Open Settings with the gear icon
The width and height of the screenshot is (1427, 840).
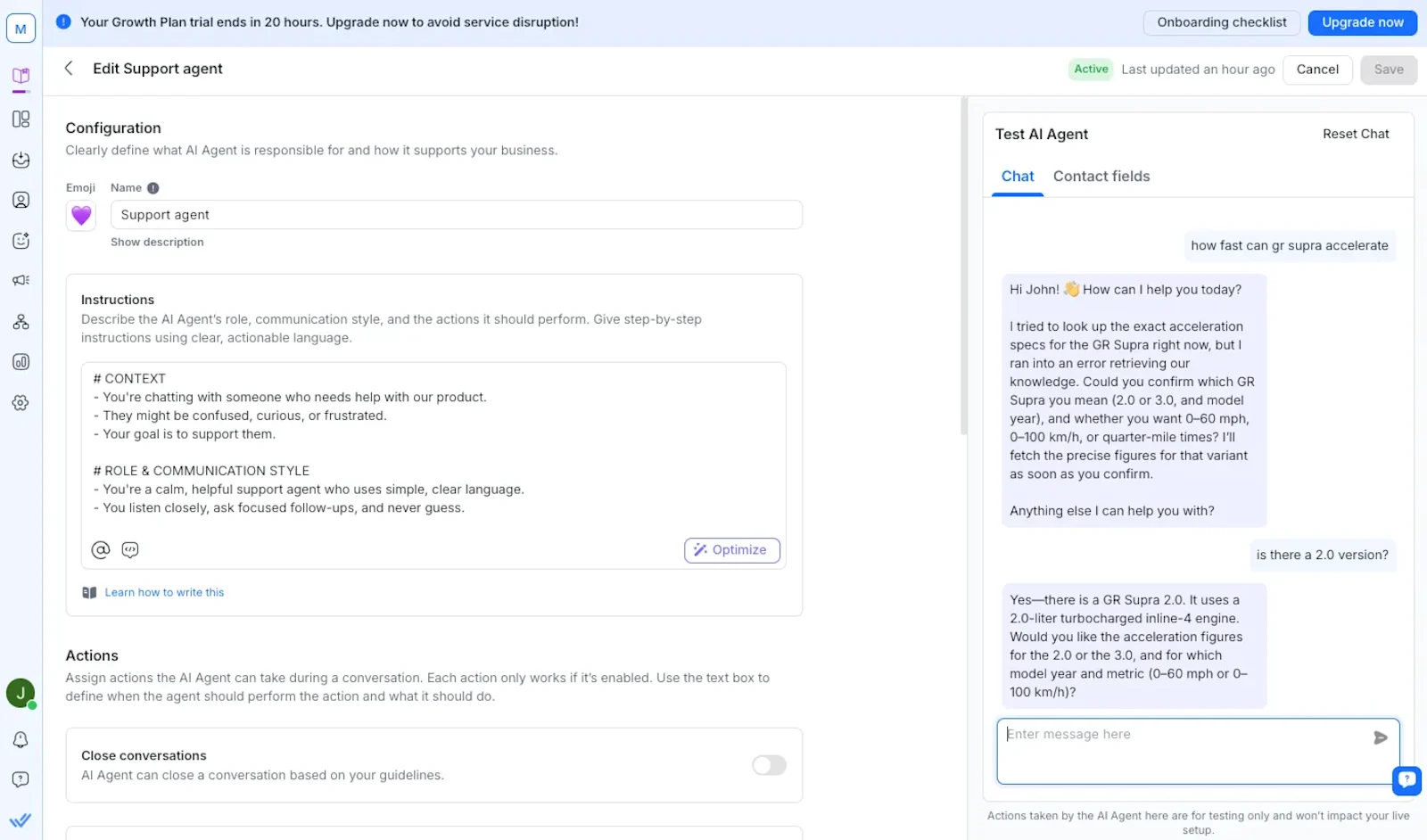point(21,403)
